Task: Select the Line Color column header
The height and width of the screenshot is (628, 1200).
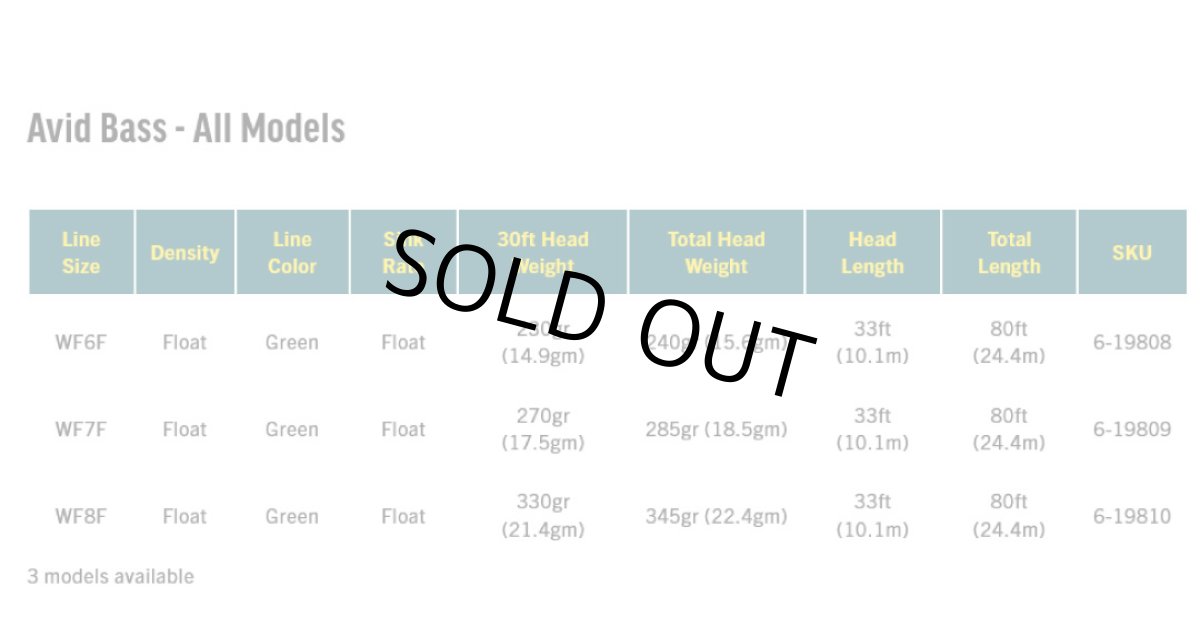Action: coord(292,253)
